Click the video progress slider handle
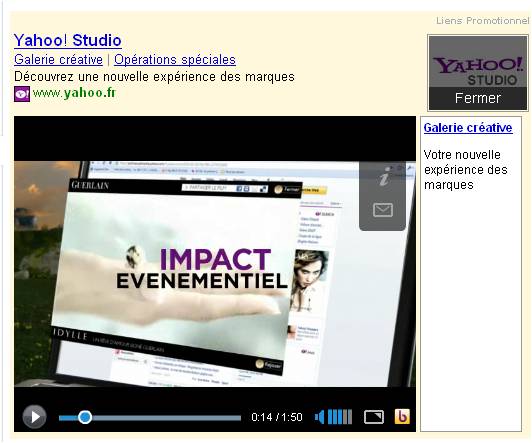 [x=85, y=417]
